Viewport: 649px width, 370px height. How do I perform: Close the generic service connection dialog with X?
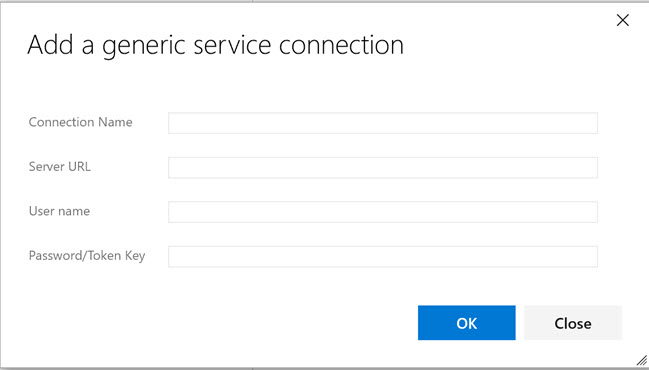[x=623, y=20]
